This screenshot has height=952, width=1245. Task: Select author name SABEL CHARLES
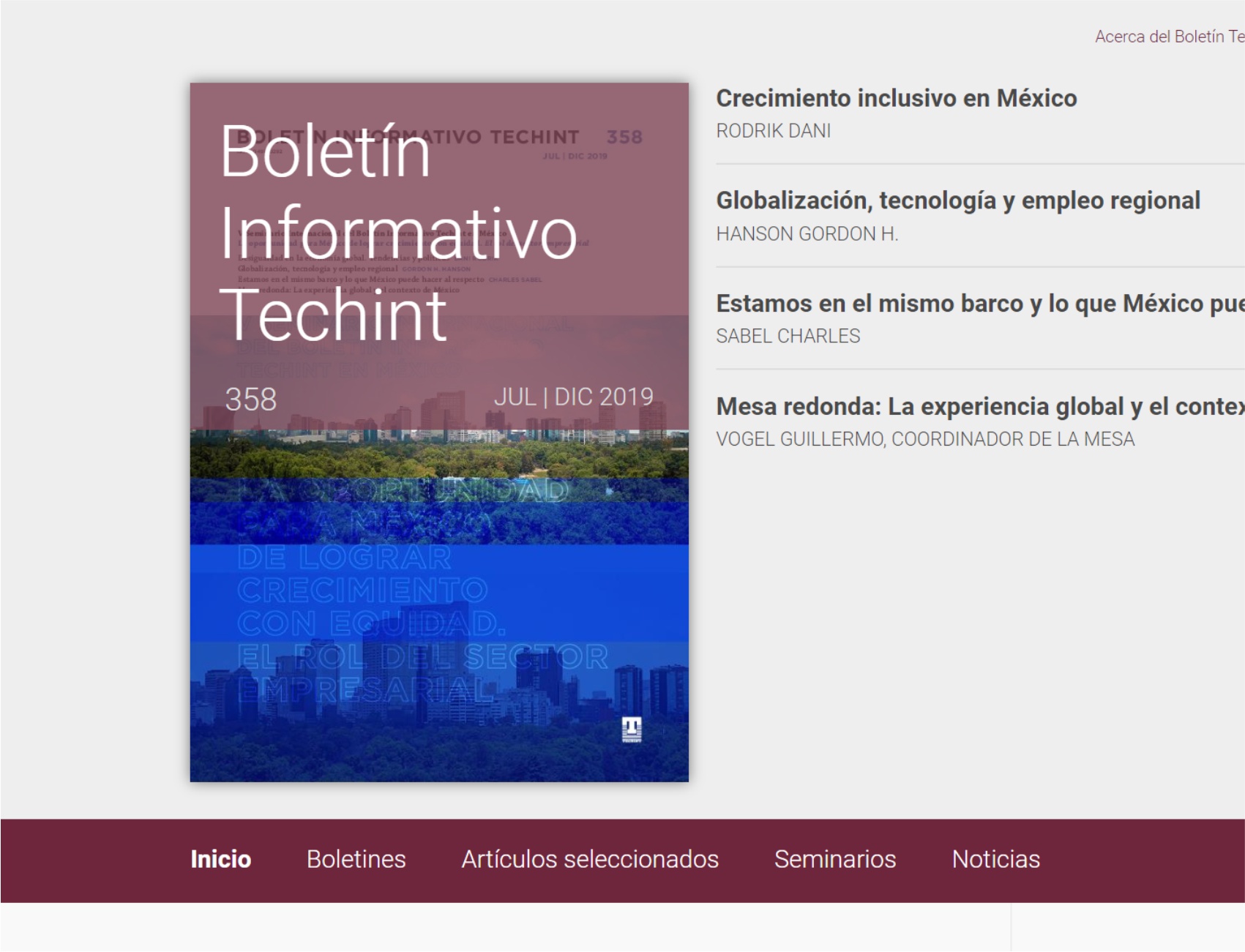(x=788, y=337)
